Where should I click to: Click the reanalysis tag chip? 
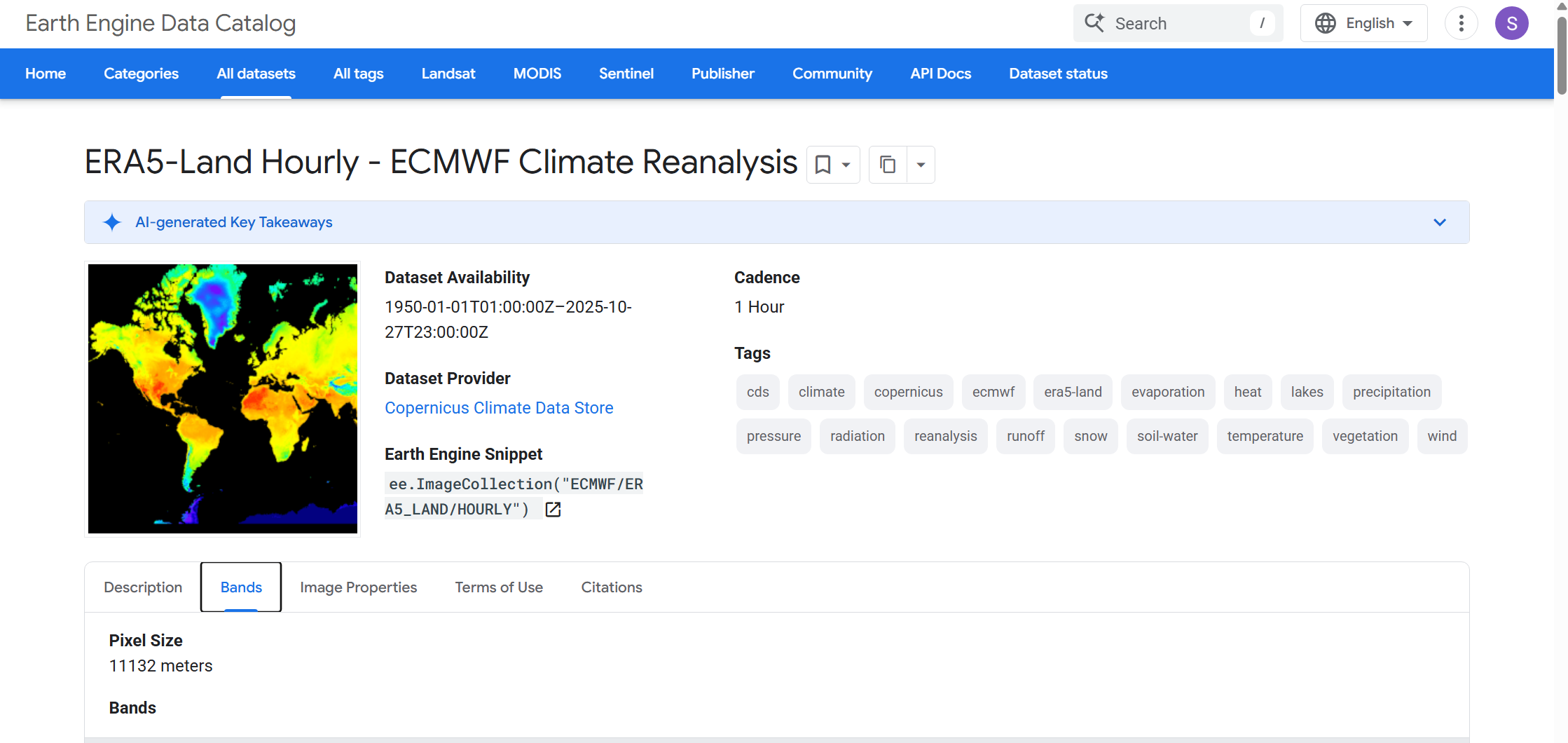click(946, 437)
